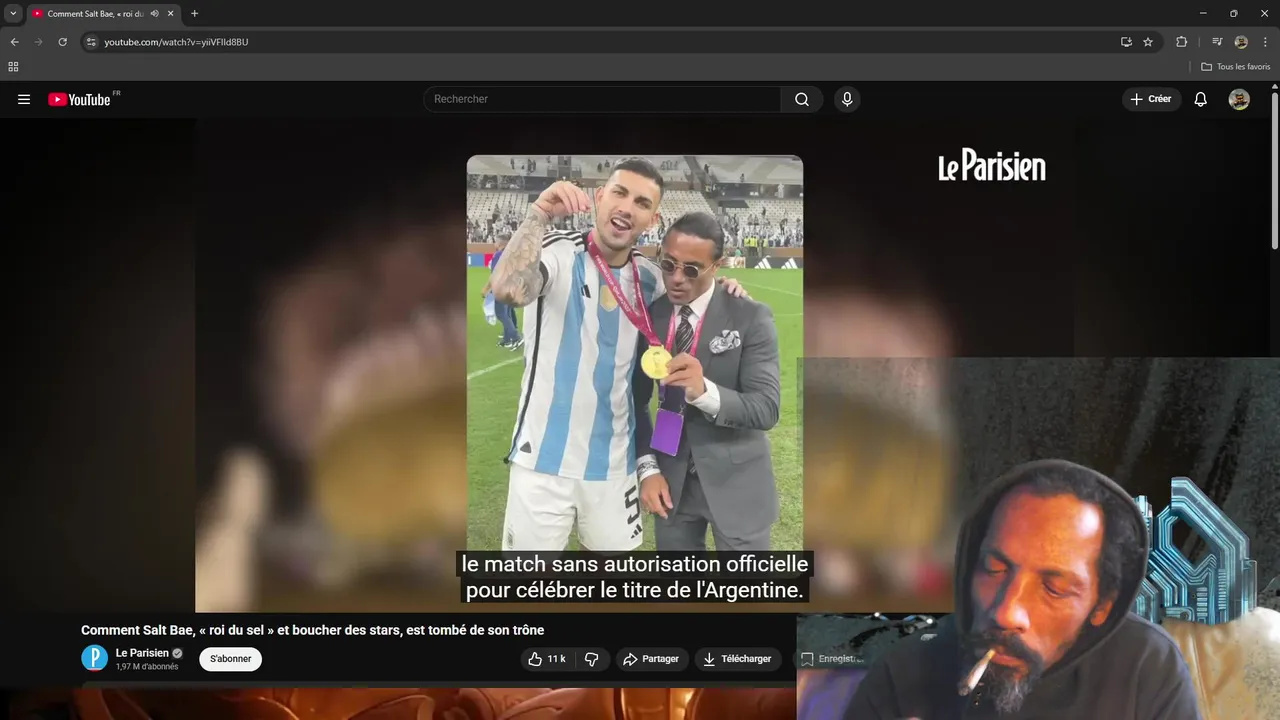The width and height of the screenshot is (1280, 720).
Task: Open the Le Parisien channel name link
Action: tap(142, 653)
